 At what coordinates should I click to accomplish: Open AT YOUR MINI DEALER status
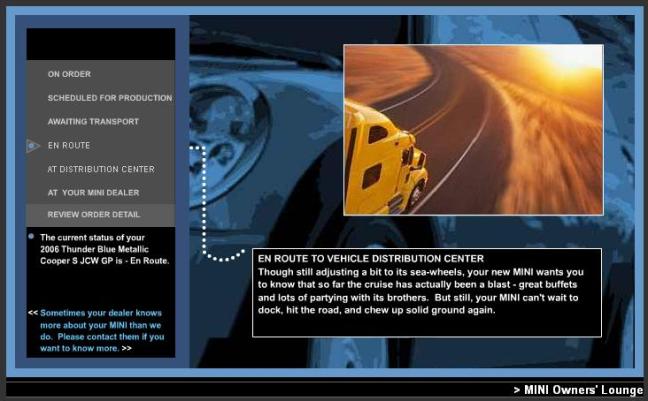click(93, 192)
